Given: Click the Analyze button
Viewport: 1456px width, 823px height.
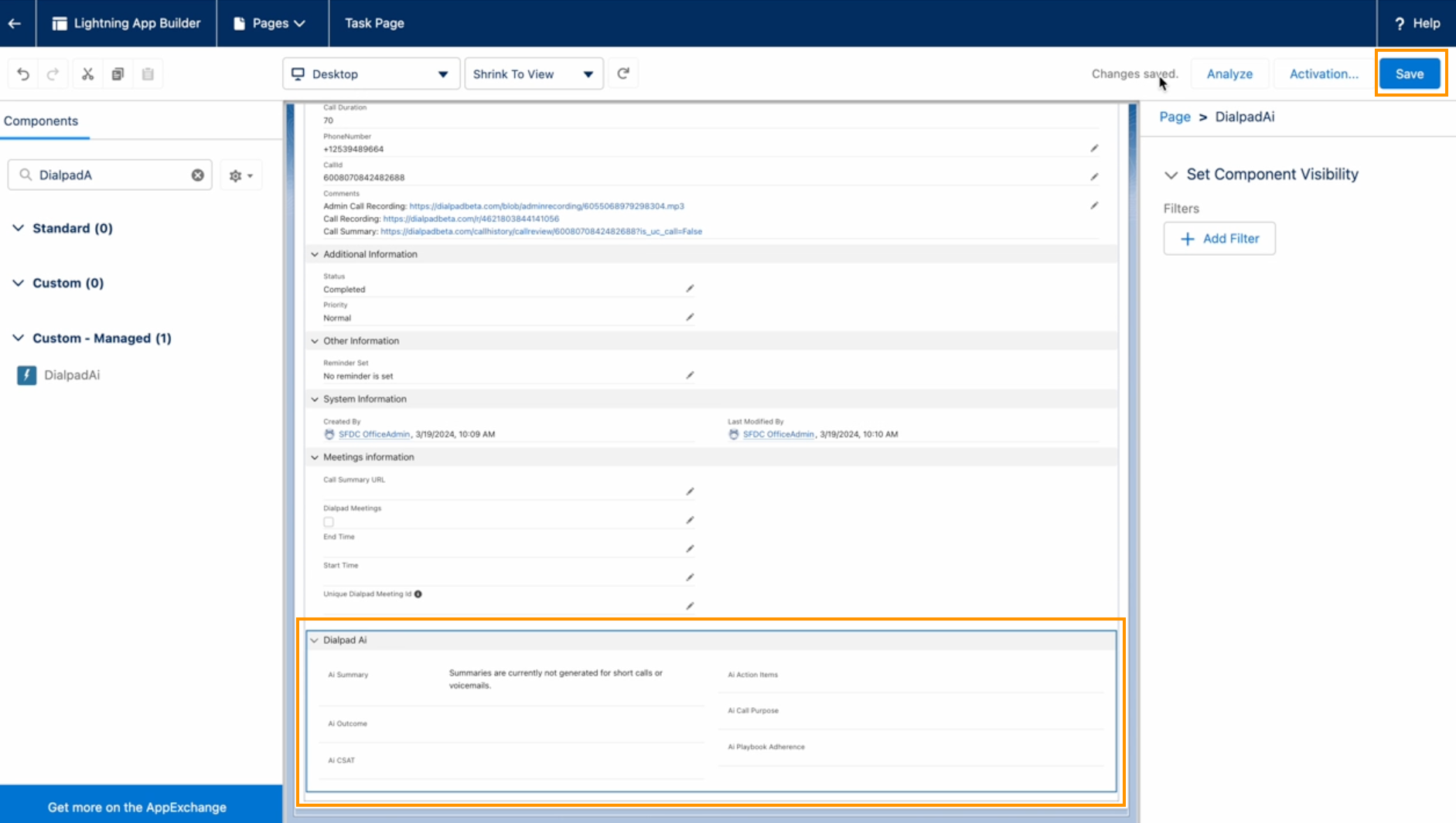Looking at the screenshot, I should 1229,74.
